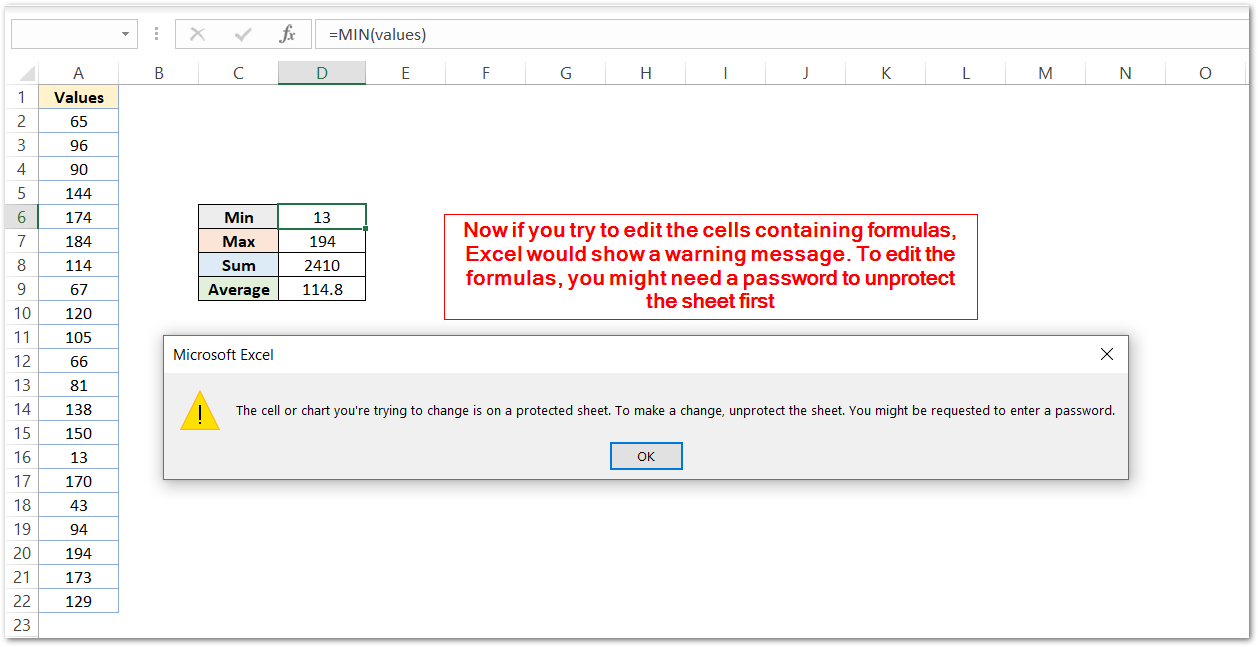Click the Select All triangle above row numbers
1258x647 pixels.
point(25,72)
